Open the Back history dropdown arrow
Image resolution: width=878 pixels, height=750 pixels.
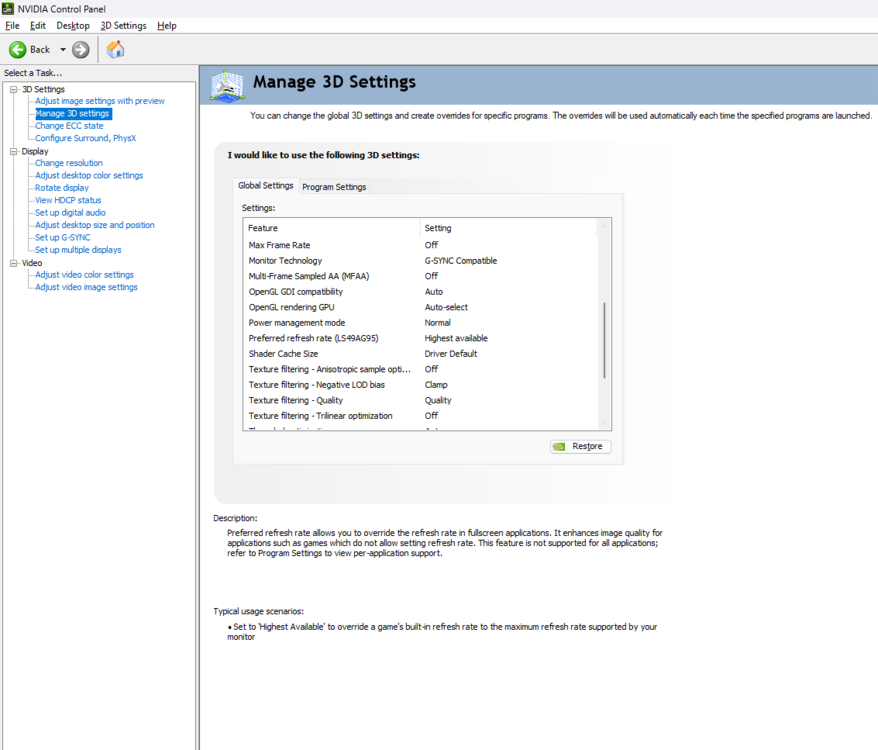63,50
